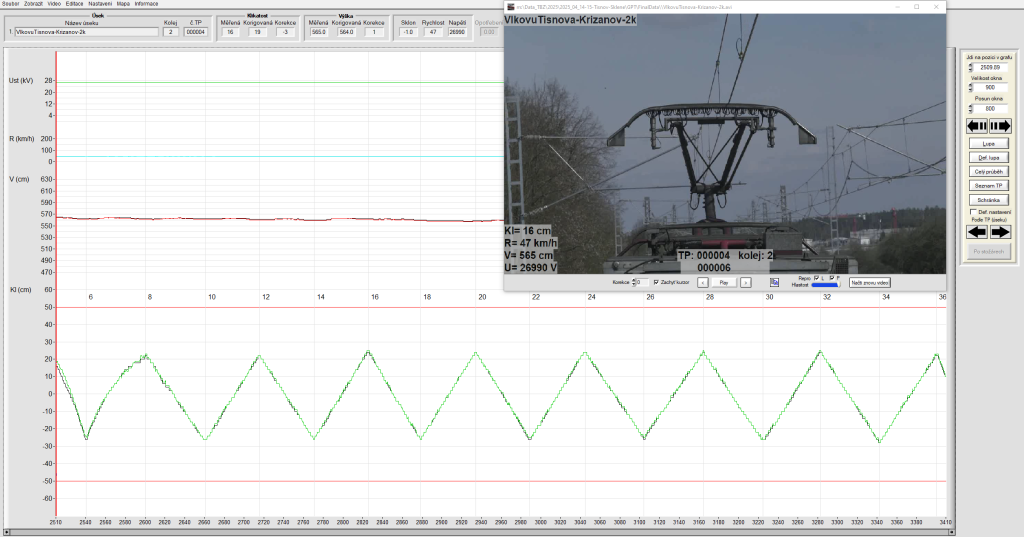
Task: Click the Napětí field 26990
Action: coord(457,32)
